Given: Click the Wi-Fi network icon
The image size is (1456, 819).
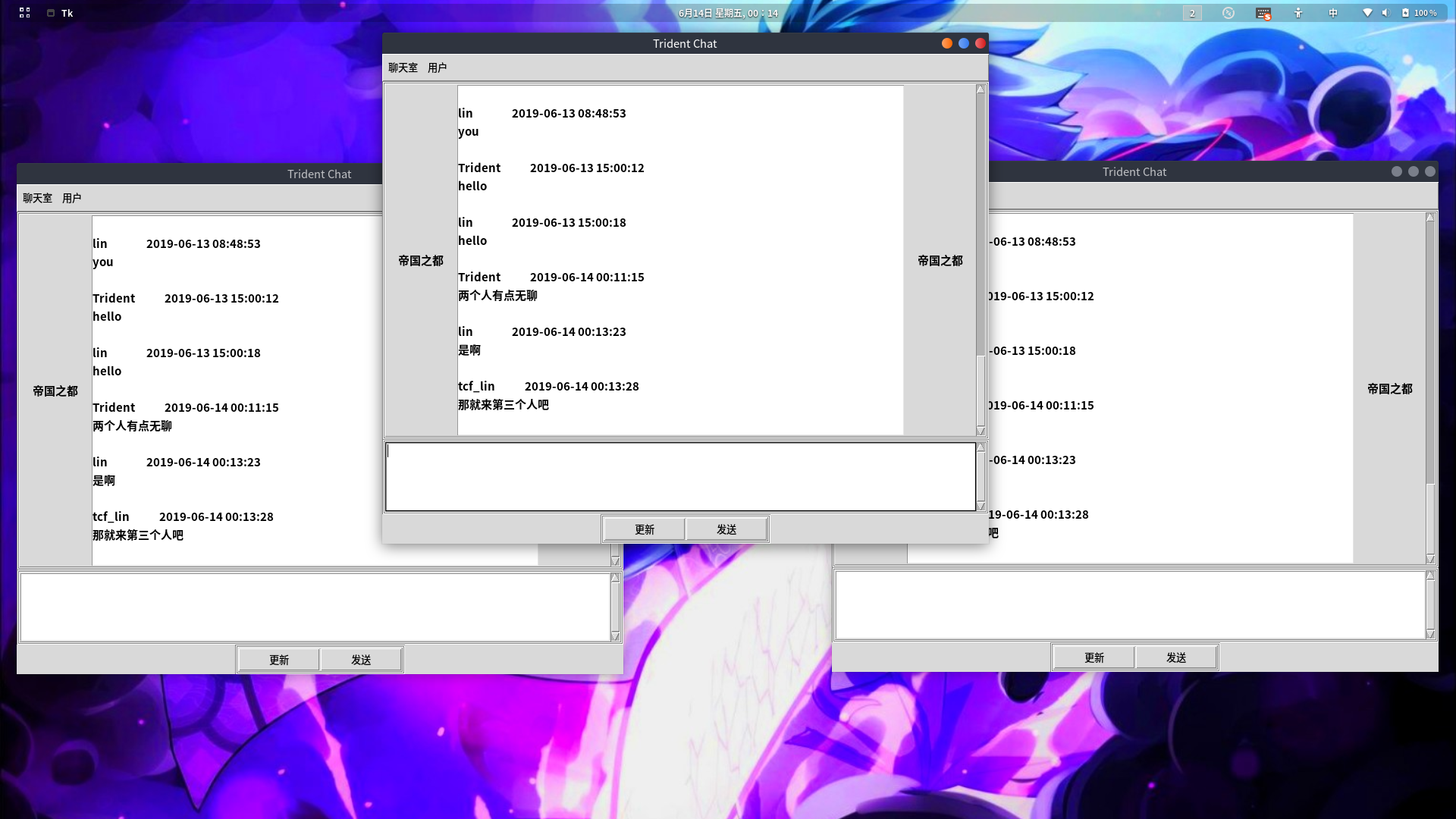Looking at the screenshot, I should [1367, 13].
